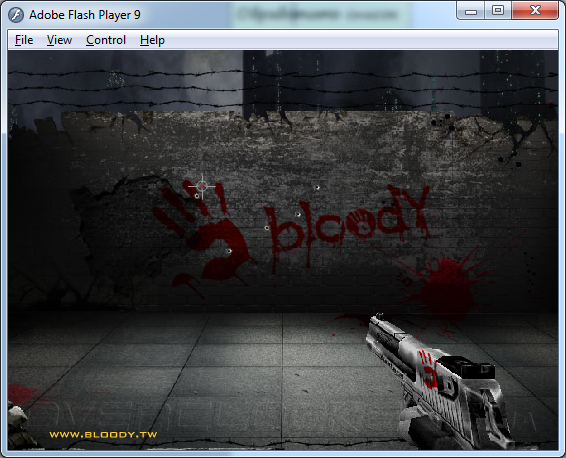Open the Control menu
Viewport: 566px width, 458px height.
[x=106, y=40]
